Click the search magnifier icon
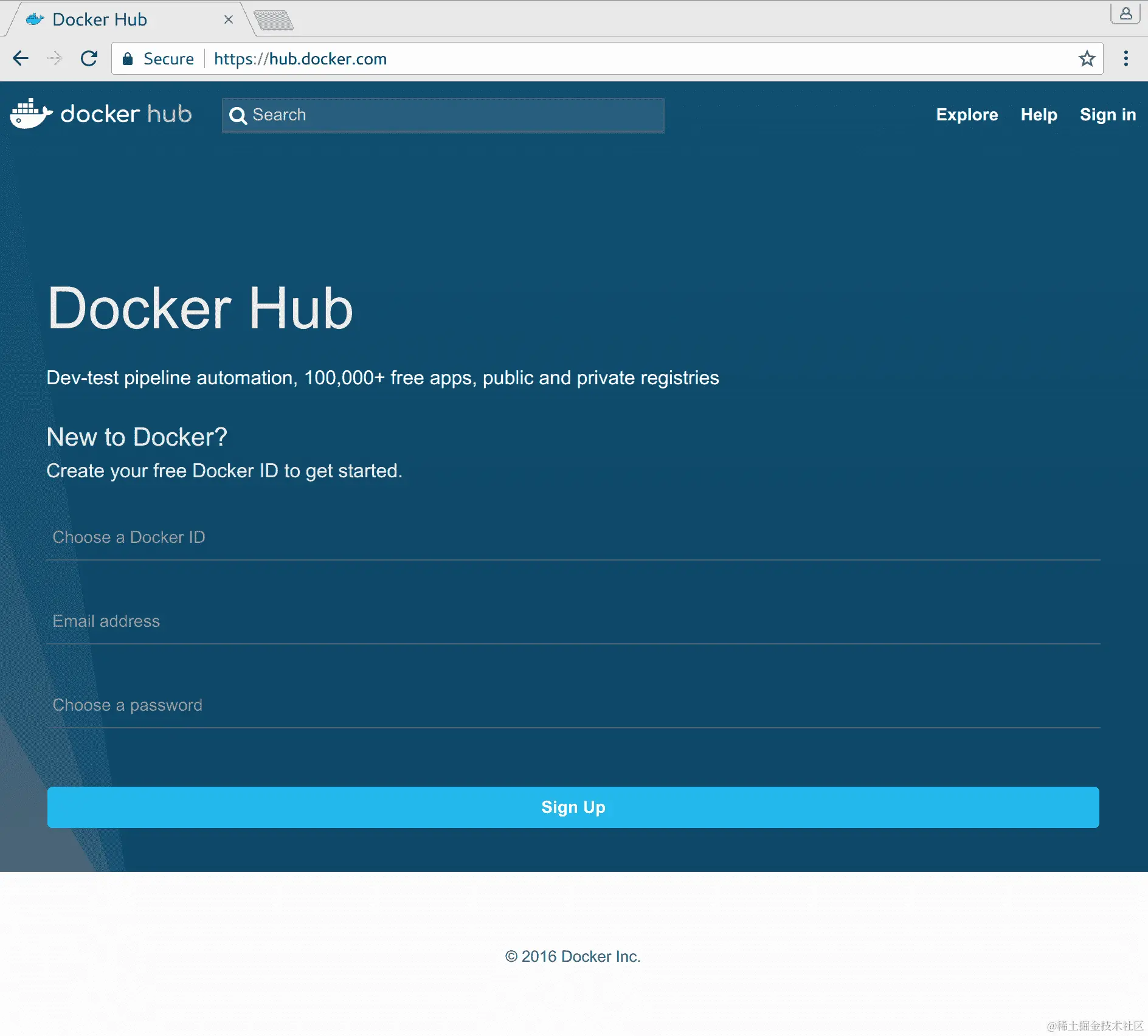This screenshot has height=1036, width=1148. (x=238, y=116)
